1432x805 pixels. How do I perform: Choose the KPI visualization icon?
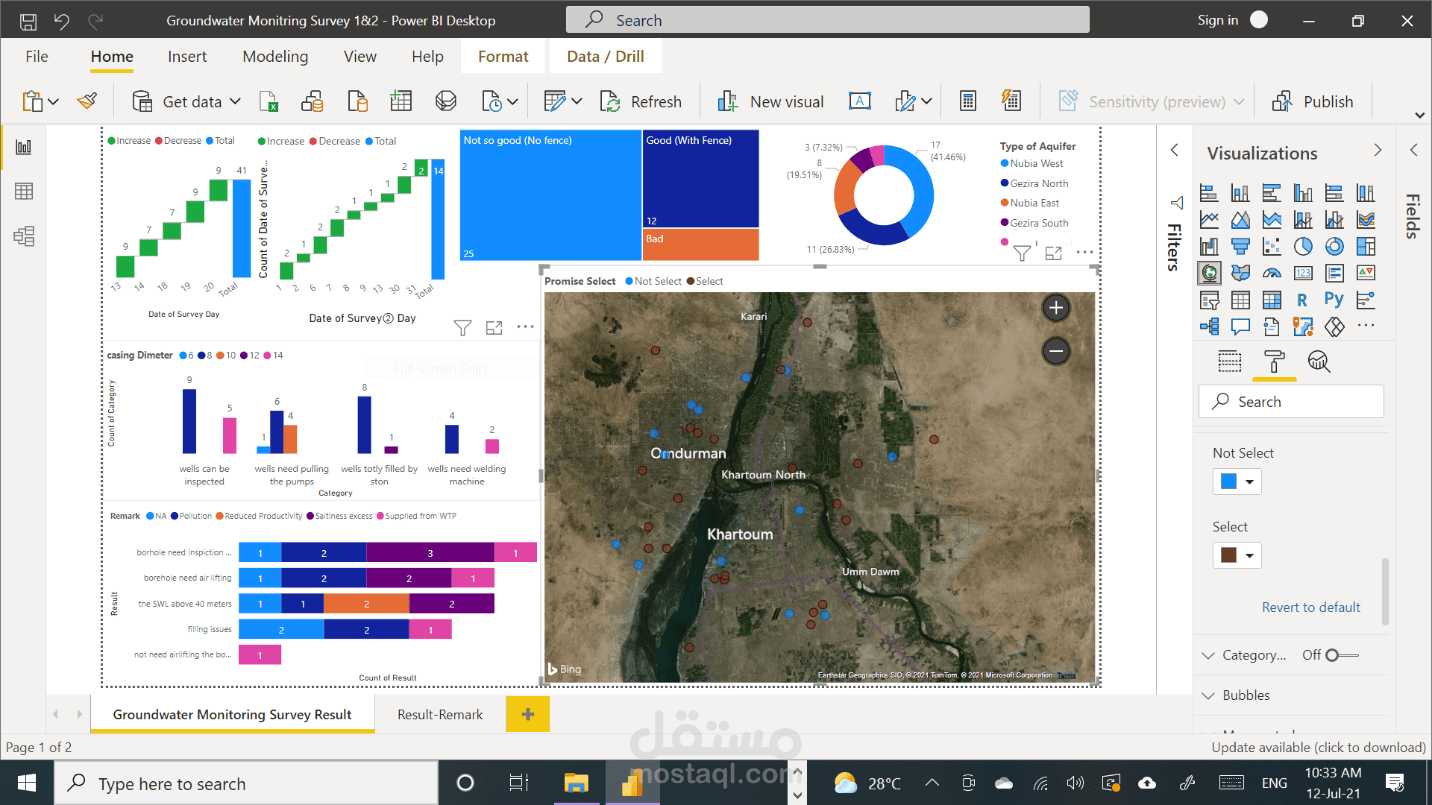pyautogui.click(x=1365, y=273)
